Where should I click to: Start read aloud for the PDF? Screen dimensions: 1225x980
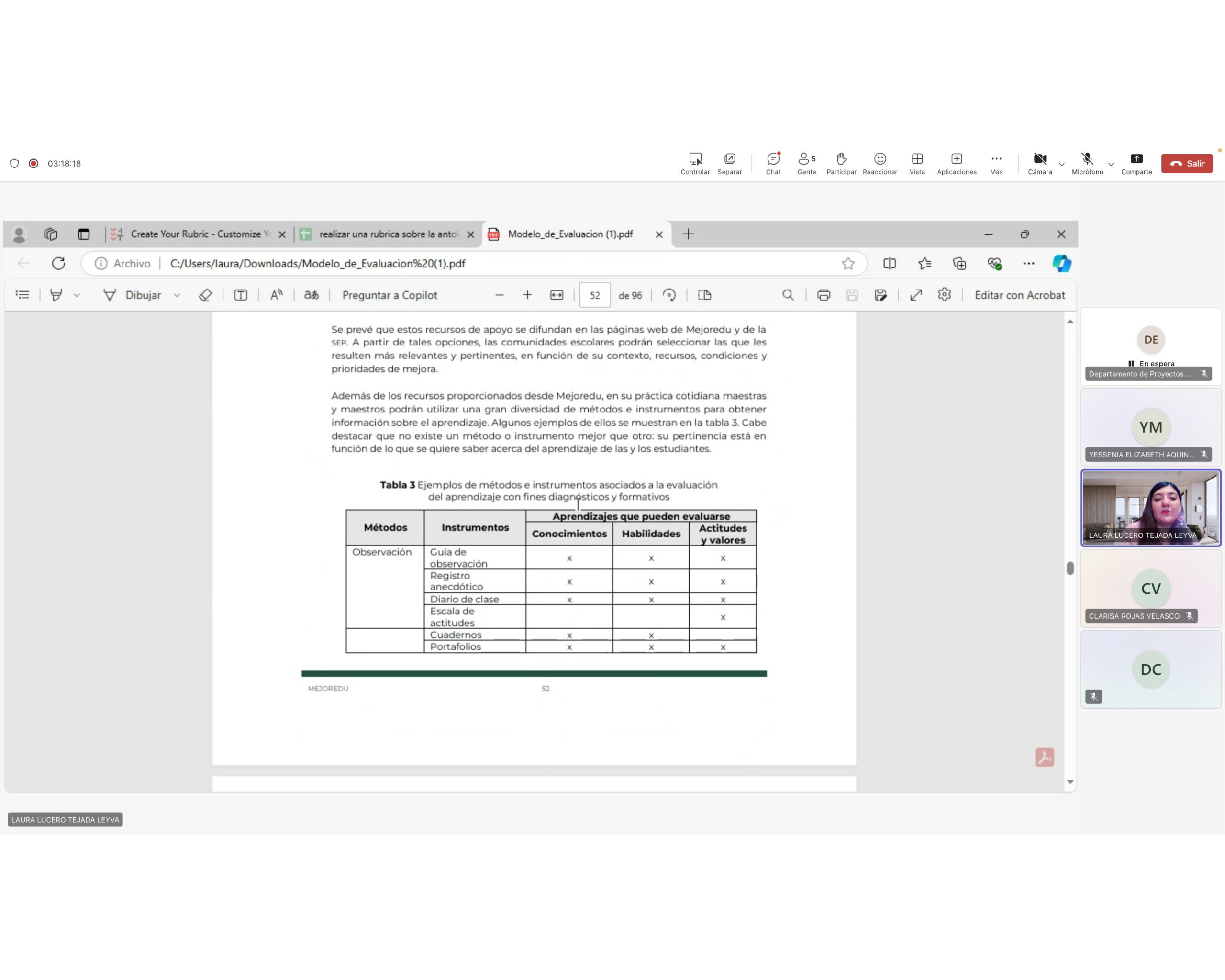276,294
